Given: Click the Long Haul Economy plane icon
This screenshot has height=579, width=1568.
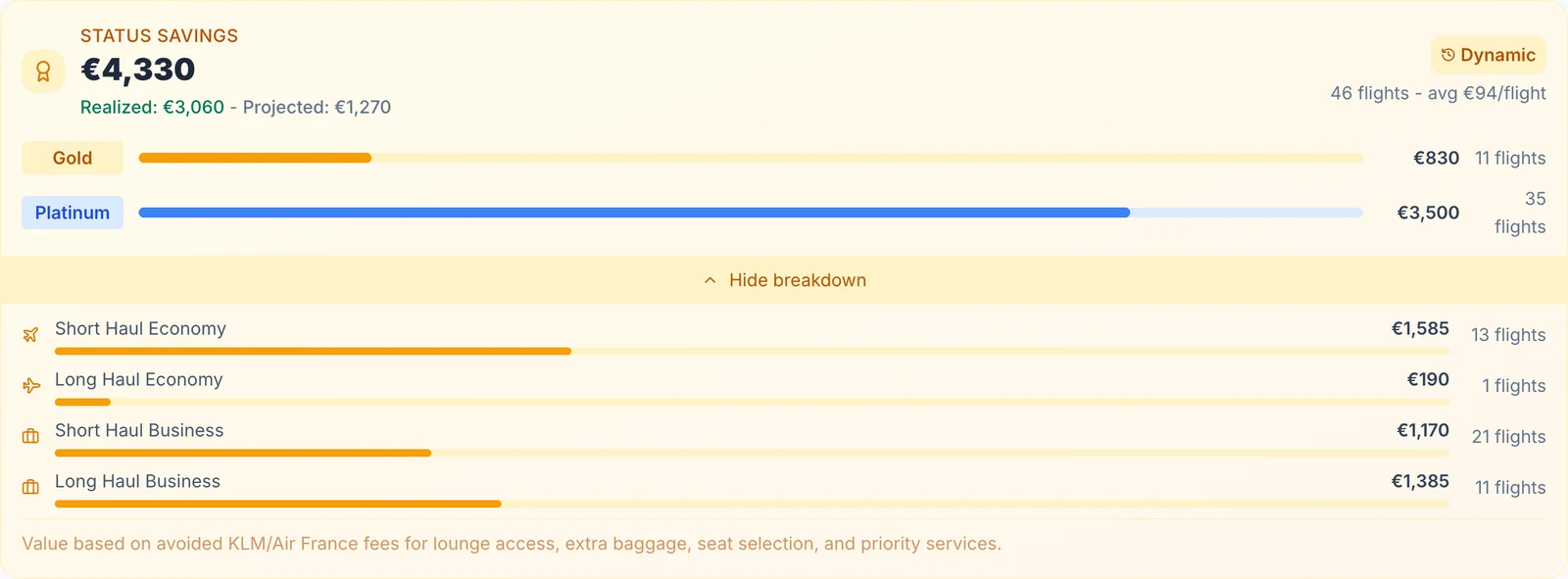Looking at the screenshot, I should point(31,386).
